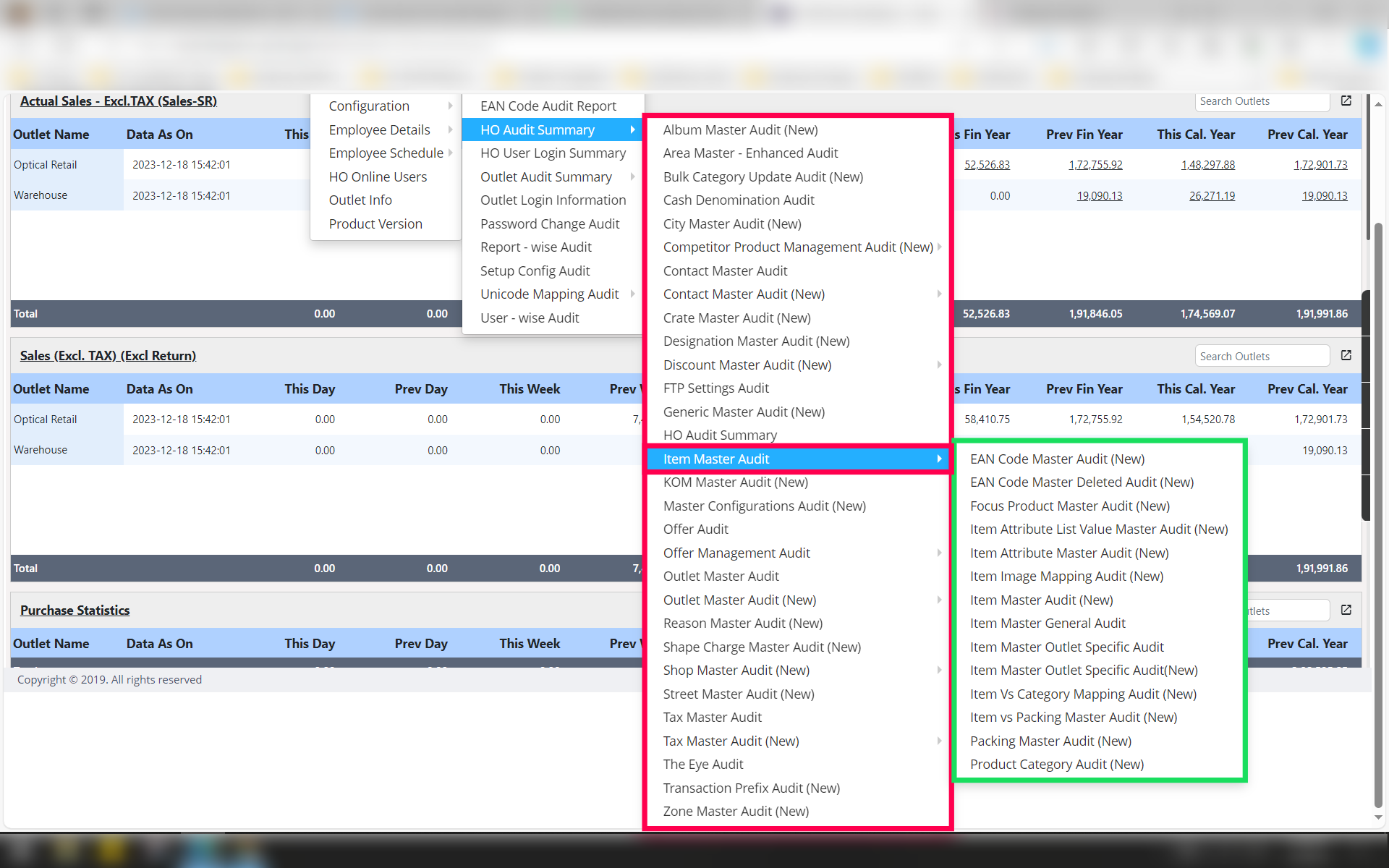Click Purchase Statistics pop-out icon
The image size is (1389, 868).
(x=1346, y=610)
